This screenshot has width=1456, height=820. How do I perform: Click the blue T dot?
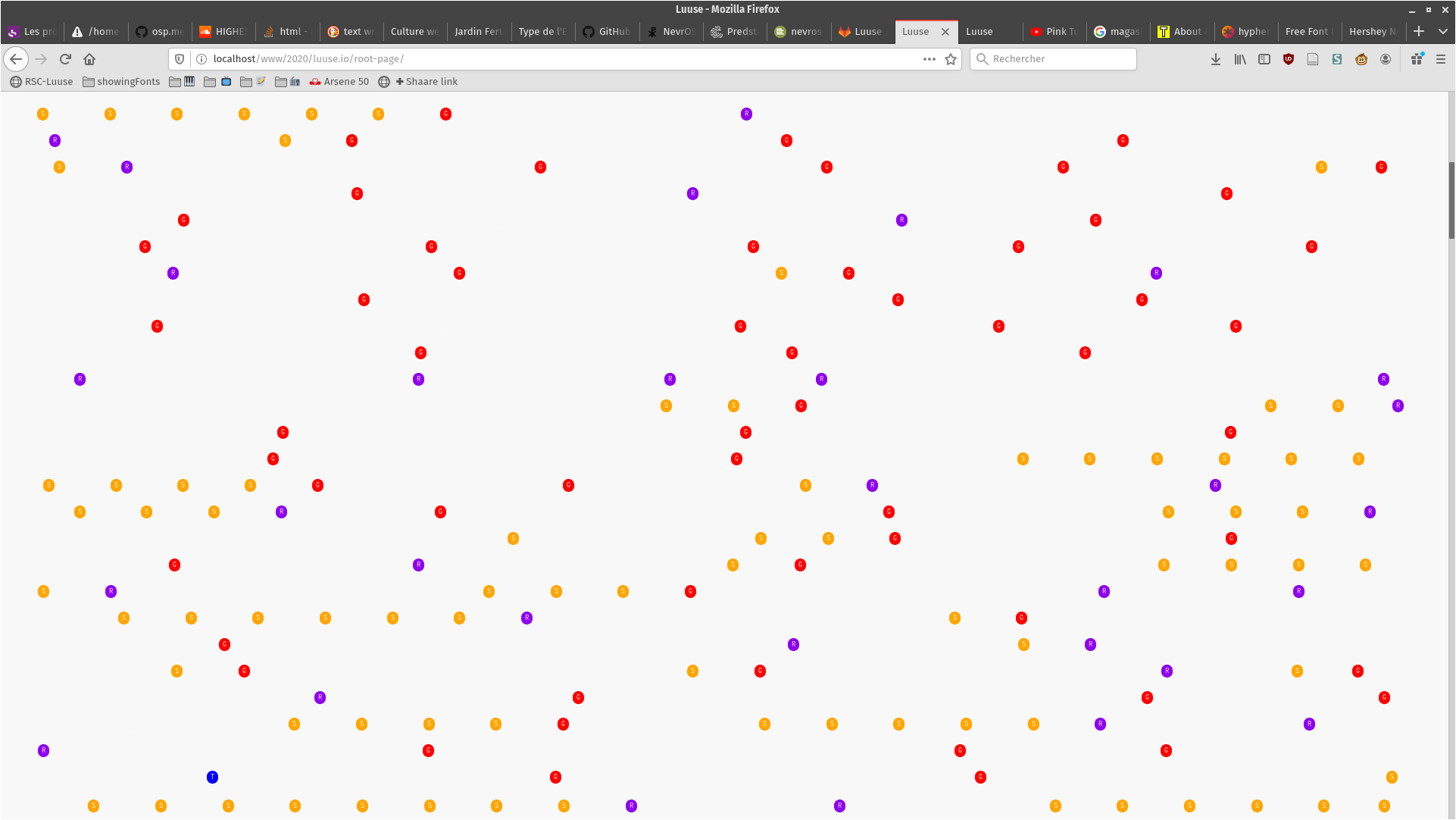click(x=212, y=777)
